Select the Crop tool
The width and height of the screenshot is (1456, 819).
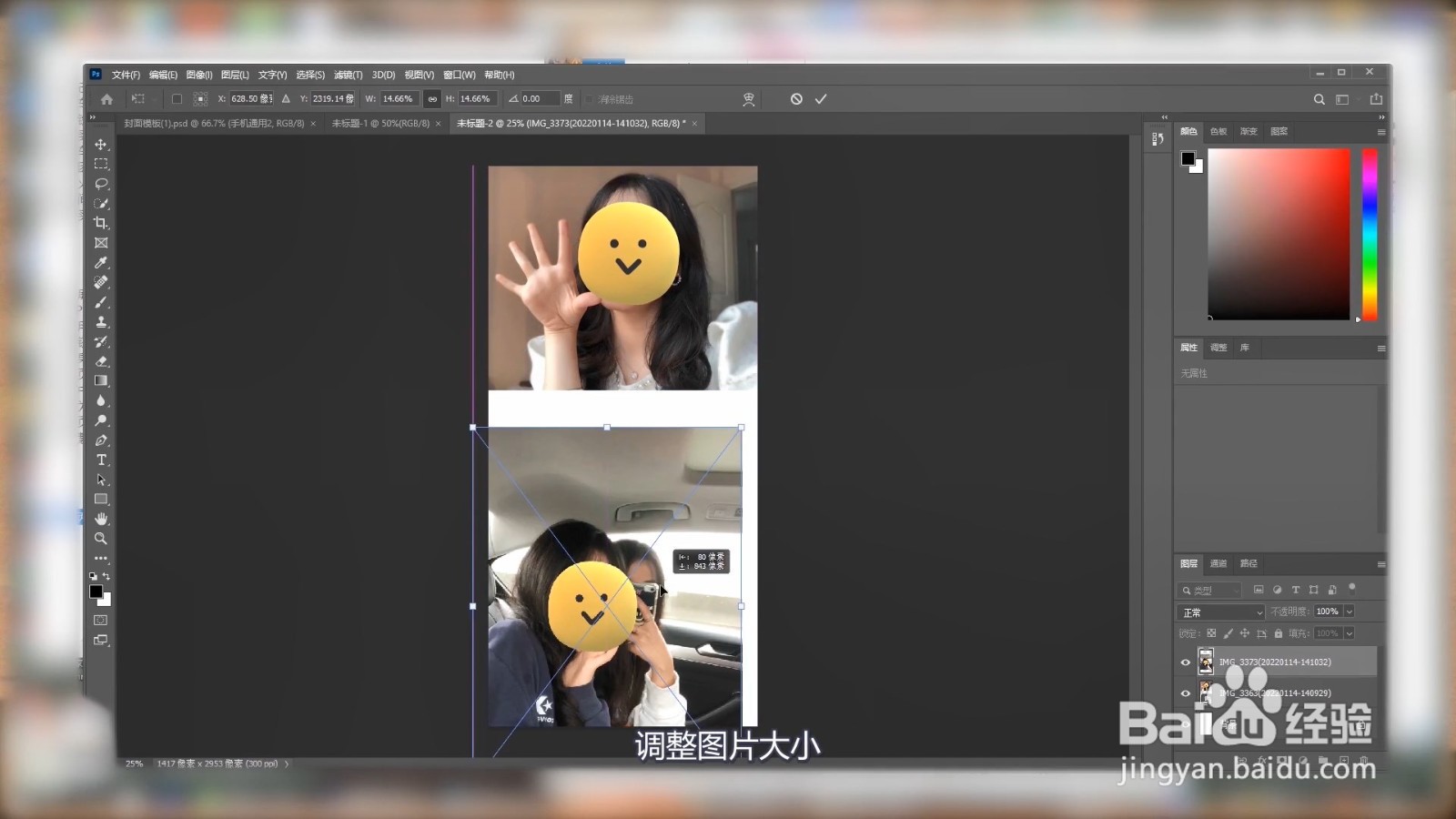click(101, 223)
